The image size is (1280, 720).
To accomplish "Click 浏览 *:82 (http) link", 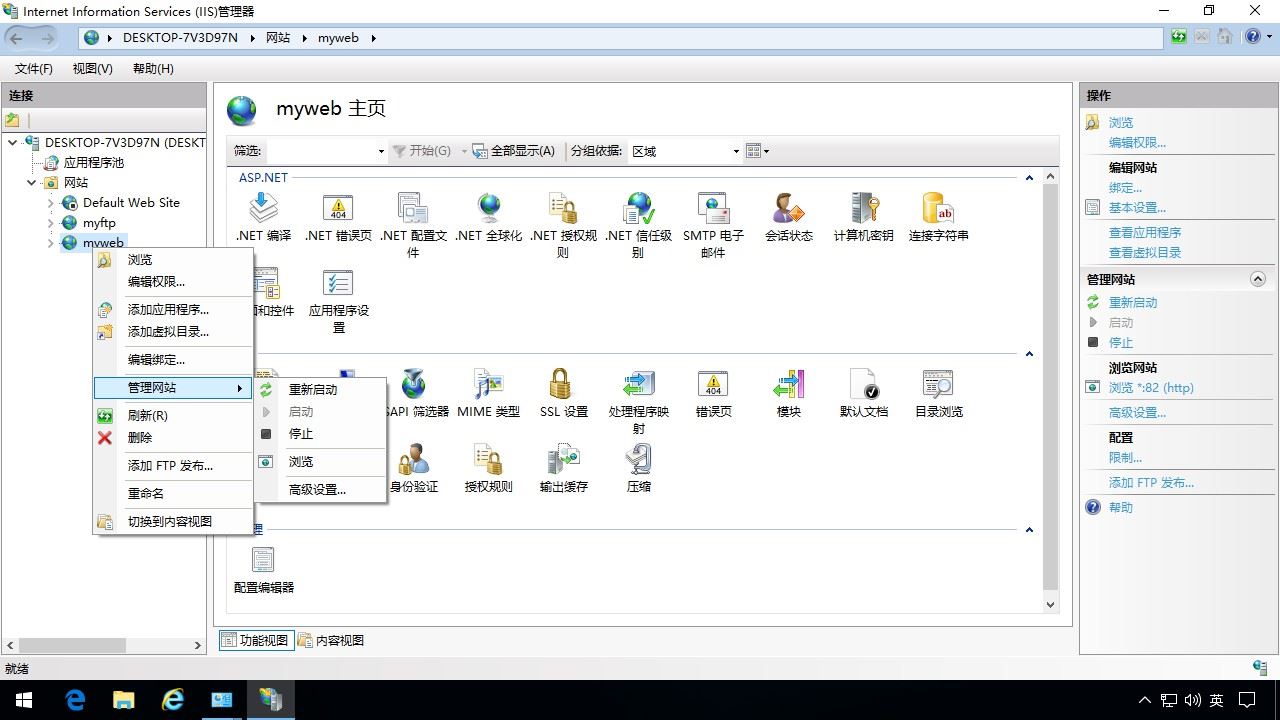I will click(x=1151, y=388).
